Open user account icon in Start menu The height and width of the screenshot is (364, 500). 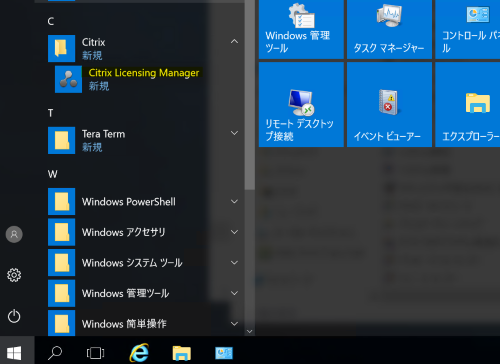pos(14,234)
